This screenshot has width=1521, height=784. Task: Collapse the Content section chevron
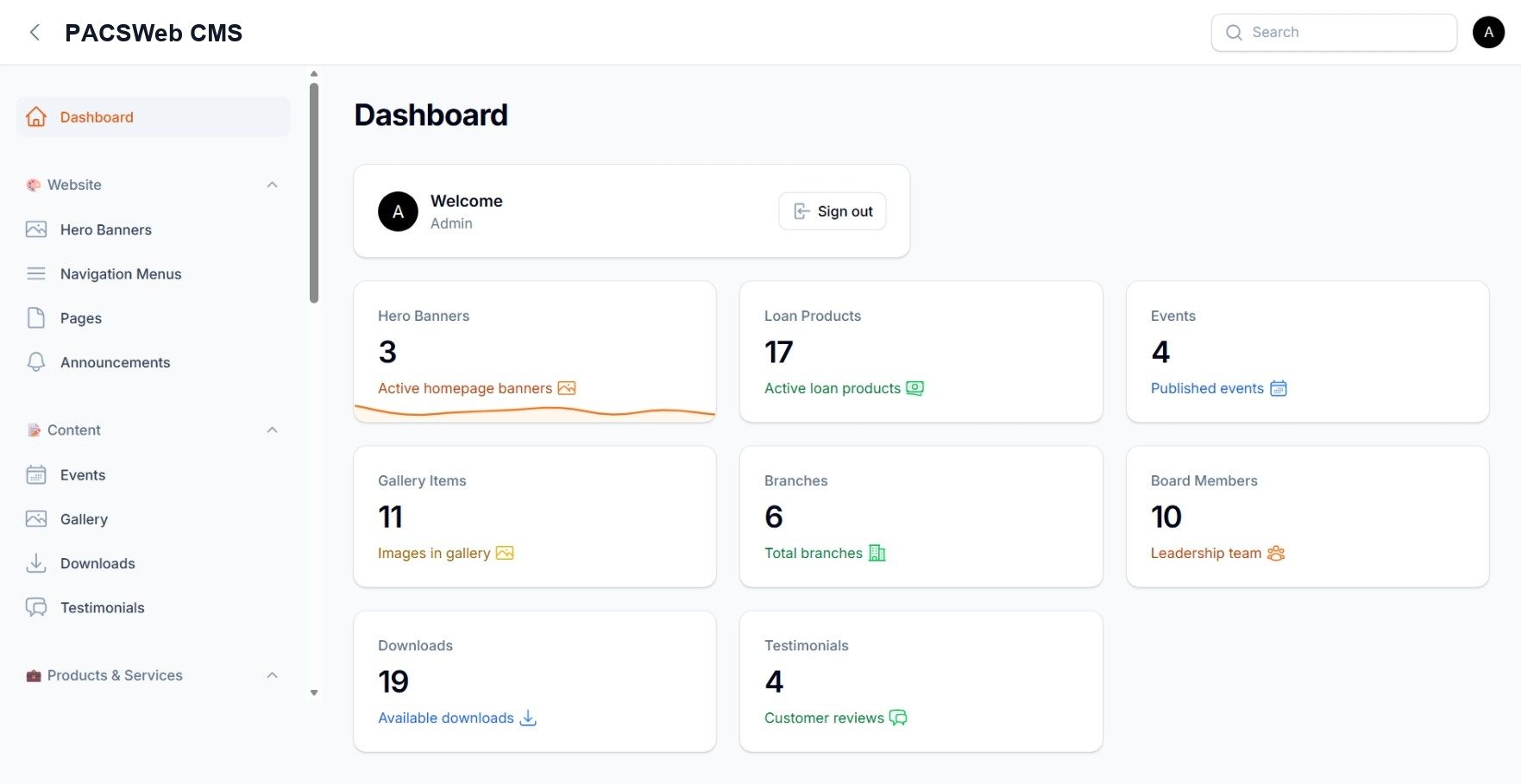tap(273, 430)
